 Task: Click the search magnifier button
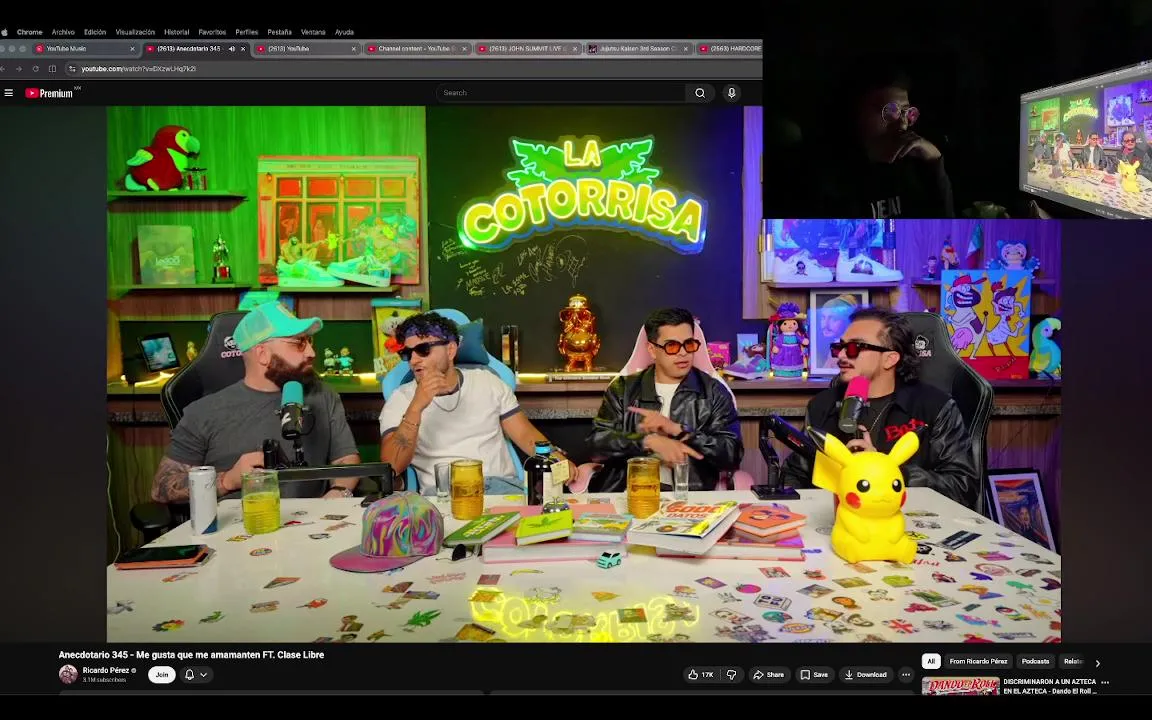700,93
